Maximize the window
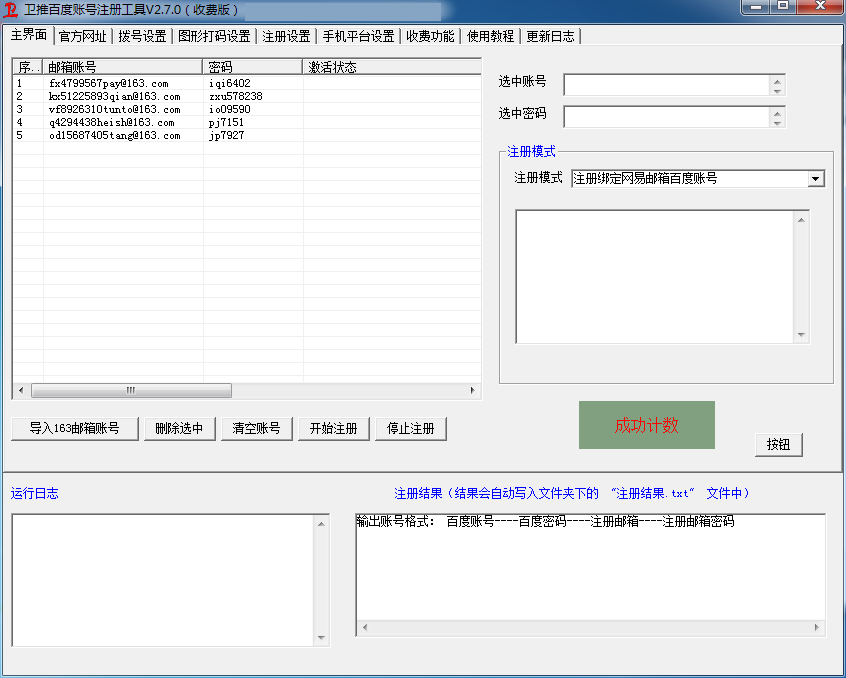This screenshot has height=678, width=846. pos(783,6)
